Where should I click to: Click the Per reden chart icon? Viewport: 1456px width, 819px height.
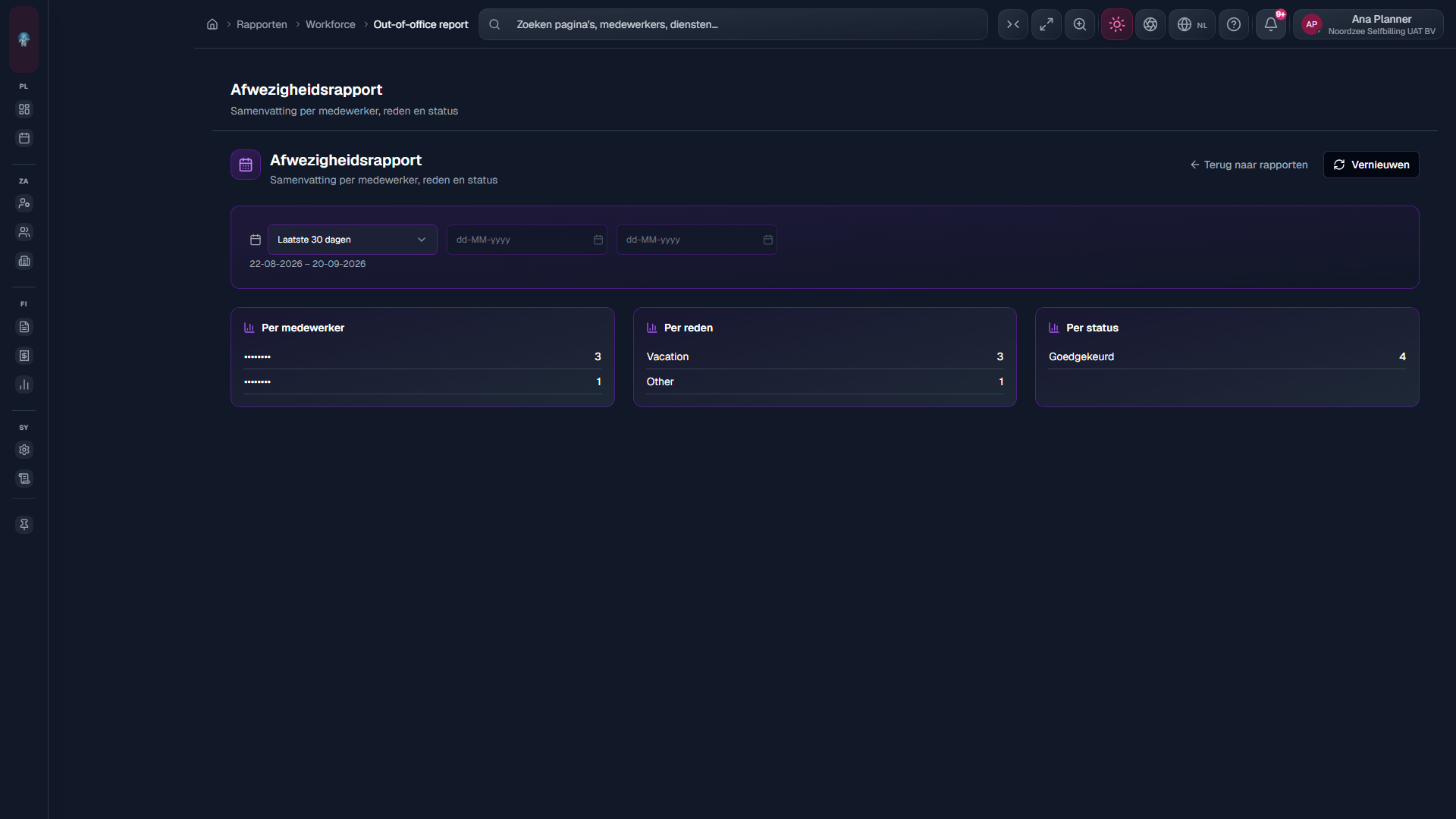coord(652,328)
